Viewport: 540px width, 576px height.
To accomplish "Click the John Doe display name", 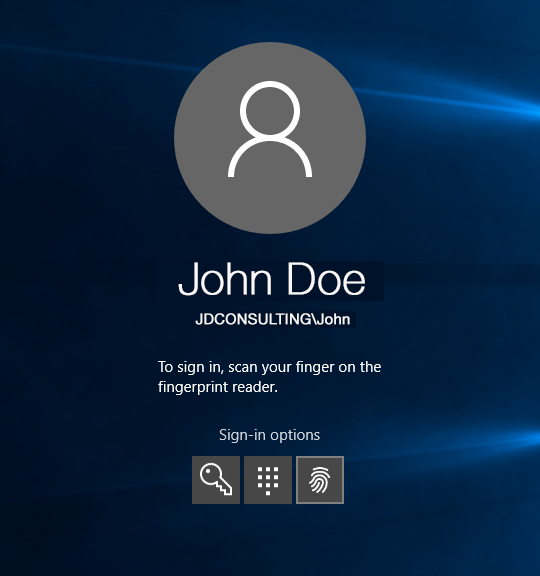I will 272,279.
